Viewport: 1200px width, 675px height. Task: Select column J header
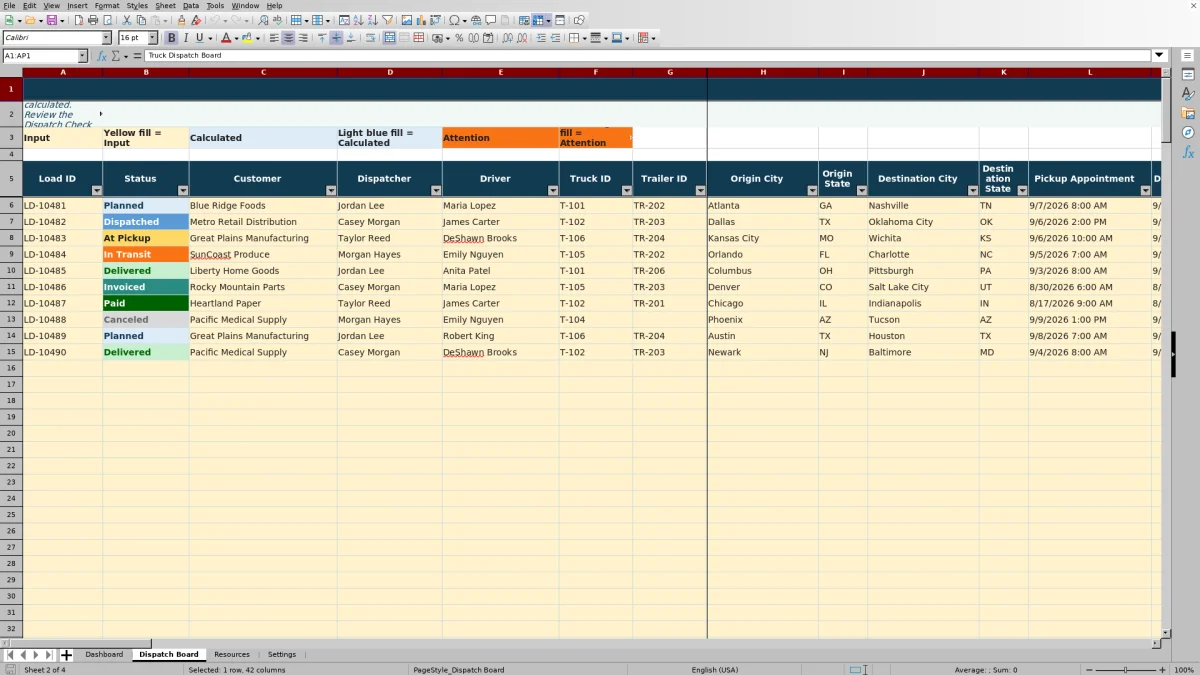pyautogui.click(x=923, y=73)
